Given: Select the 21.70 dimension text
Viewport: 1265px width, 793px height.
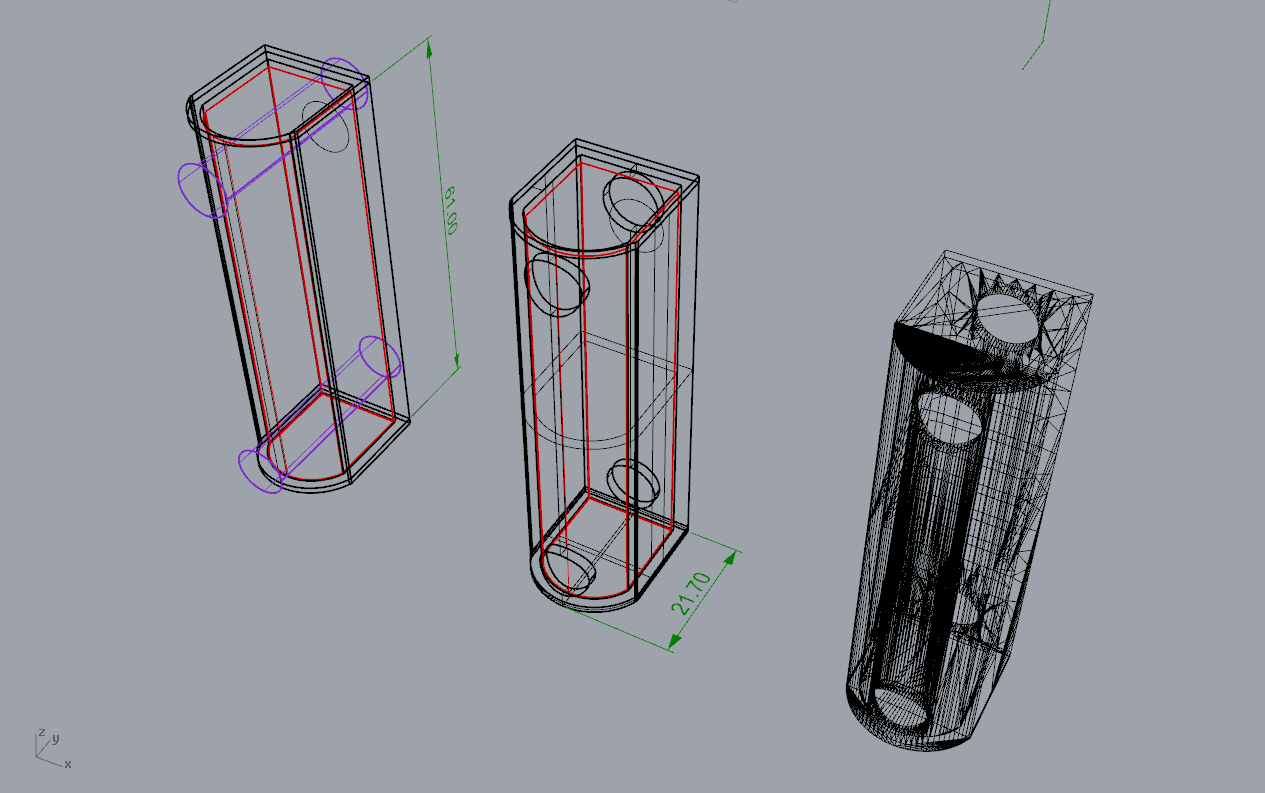Looking at the screenshot, I should (x=692, y=592).
